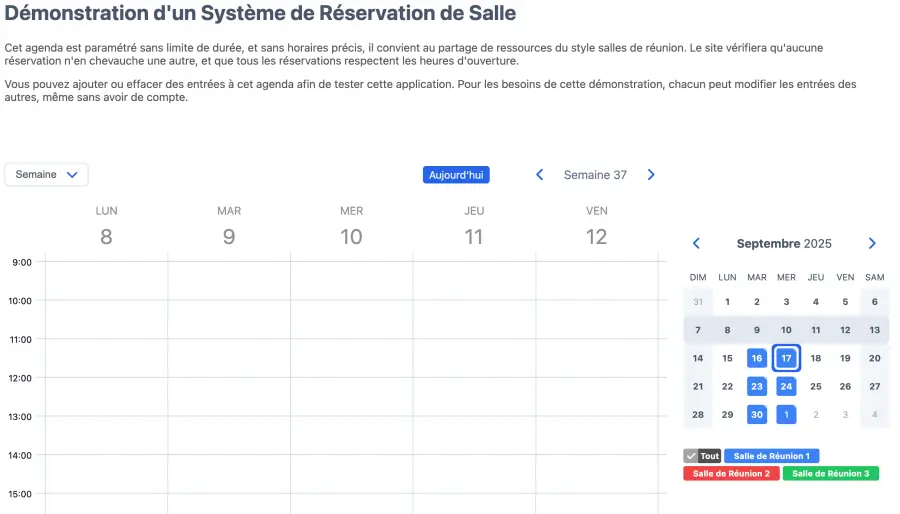
Task: Toggle Salle de Réunion 3 filter
Action: (x=830, y=474)
